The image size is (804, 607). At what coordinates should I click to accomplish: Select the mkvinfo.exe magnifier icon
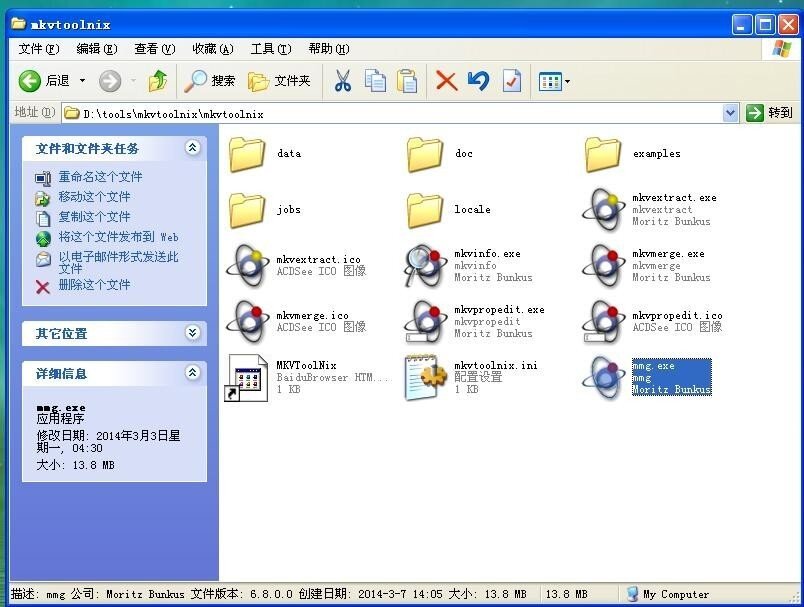click(x=425, y=266)
